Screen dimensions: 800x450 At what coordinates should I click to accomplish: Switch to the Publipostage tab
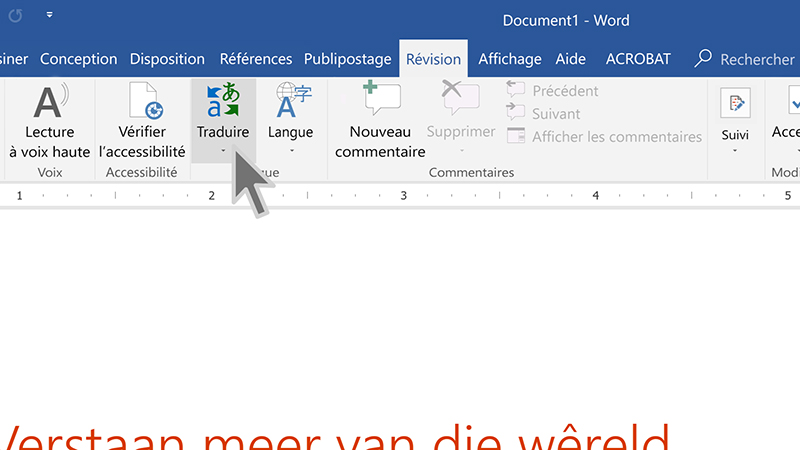click(348, 59)
